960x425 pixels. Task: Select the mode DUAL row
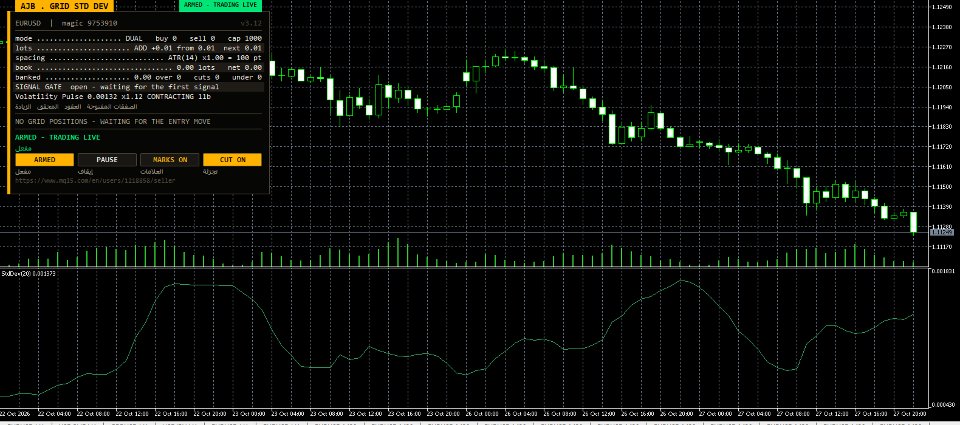tap(138, 39)
